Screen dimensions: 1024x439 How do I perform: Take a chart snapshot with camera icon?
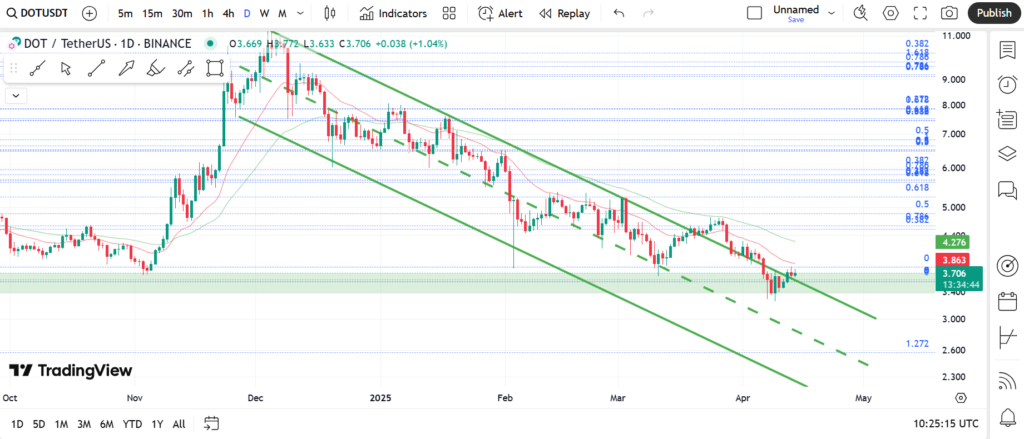[948, 13]
